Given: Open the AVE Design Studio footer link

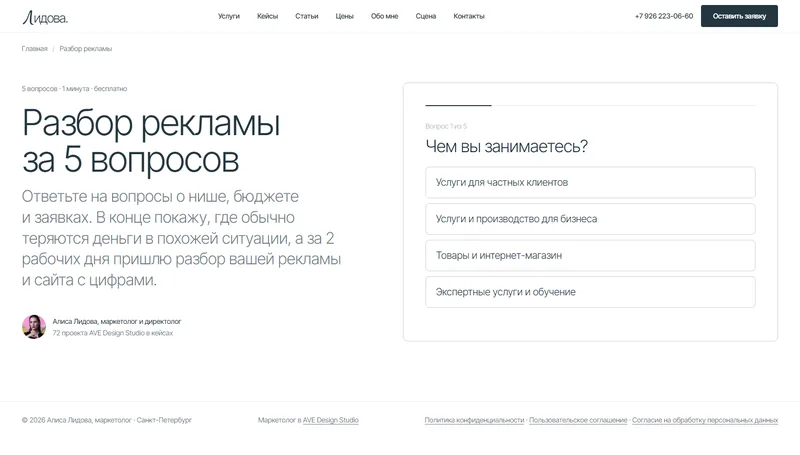Looking at the screenshot, I should point(331,420).
